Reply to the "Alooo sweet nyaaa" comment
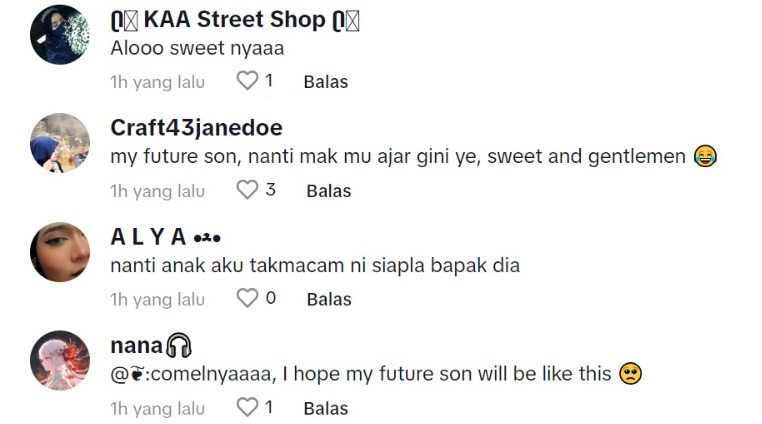 point(326,82)
